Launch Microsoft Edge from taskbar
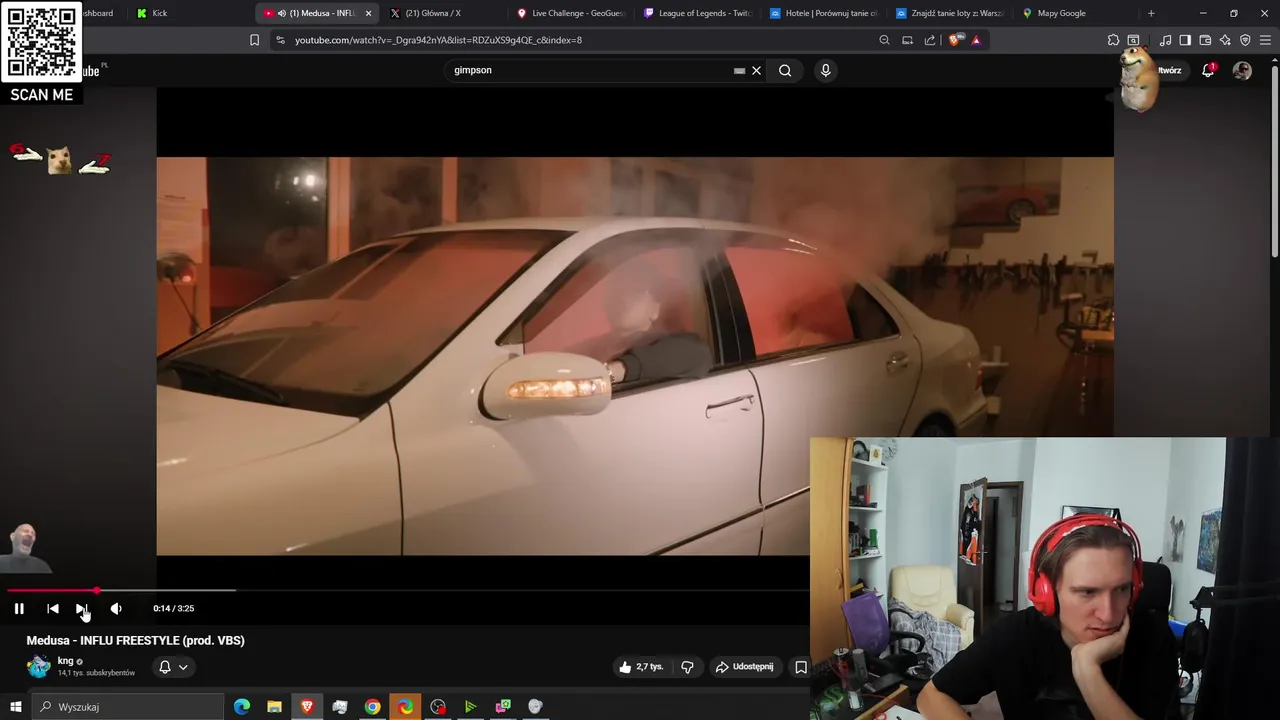This screenshot has width=1280, height=720. click(242, 707)
